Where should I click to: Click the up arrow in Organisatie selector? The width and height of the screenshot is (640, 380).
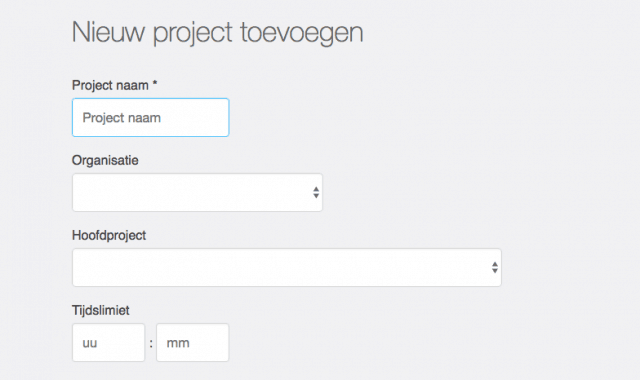[x=316, y=189]
